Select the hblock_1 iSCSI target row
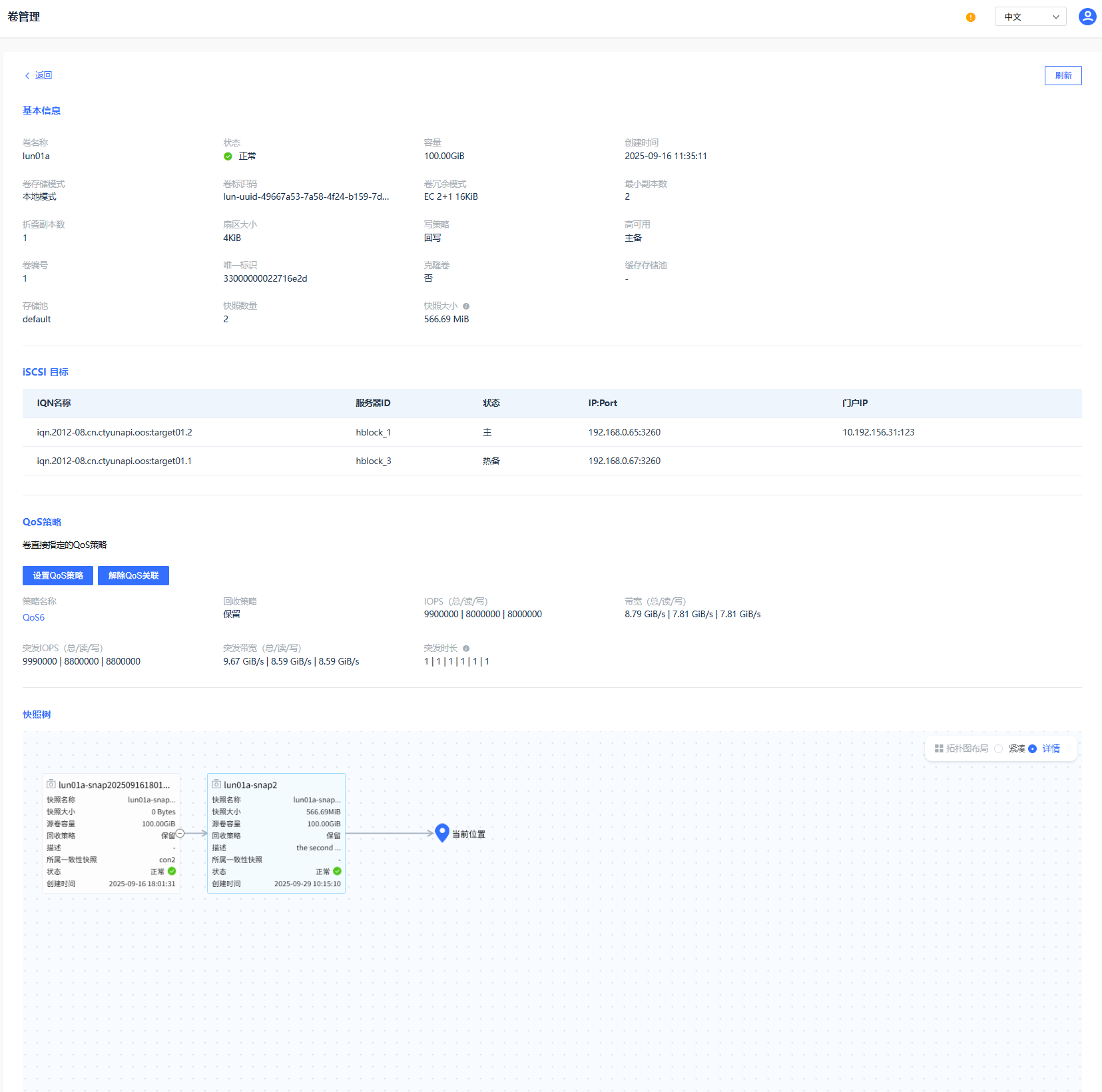Screen dimensions: 1102x1092 coord(373,433)
